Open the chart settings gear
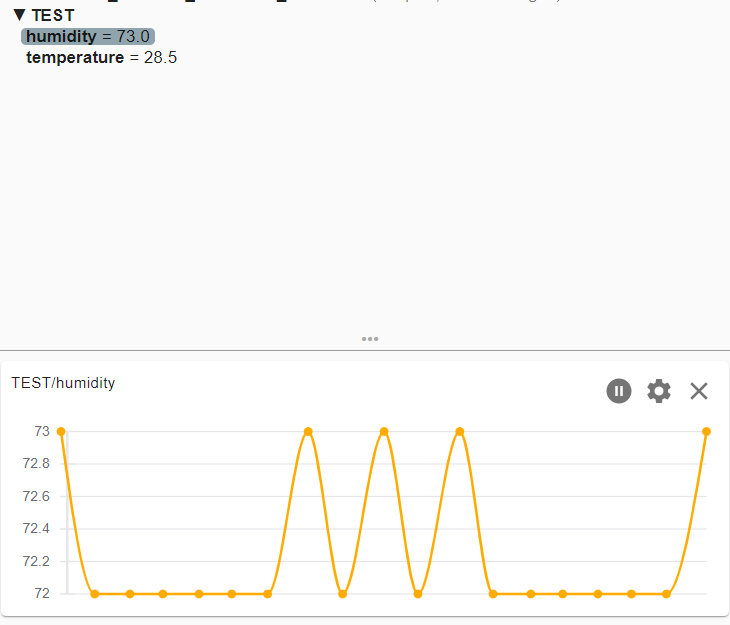The width and height of the screenshot is (730, 625). point(659,391)
